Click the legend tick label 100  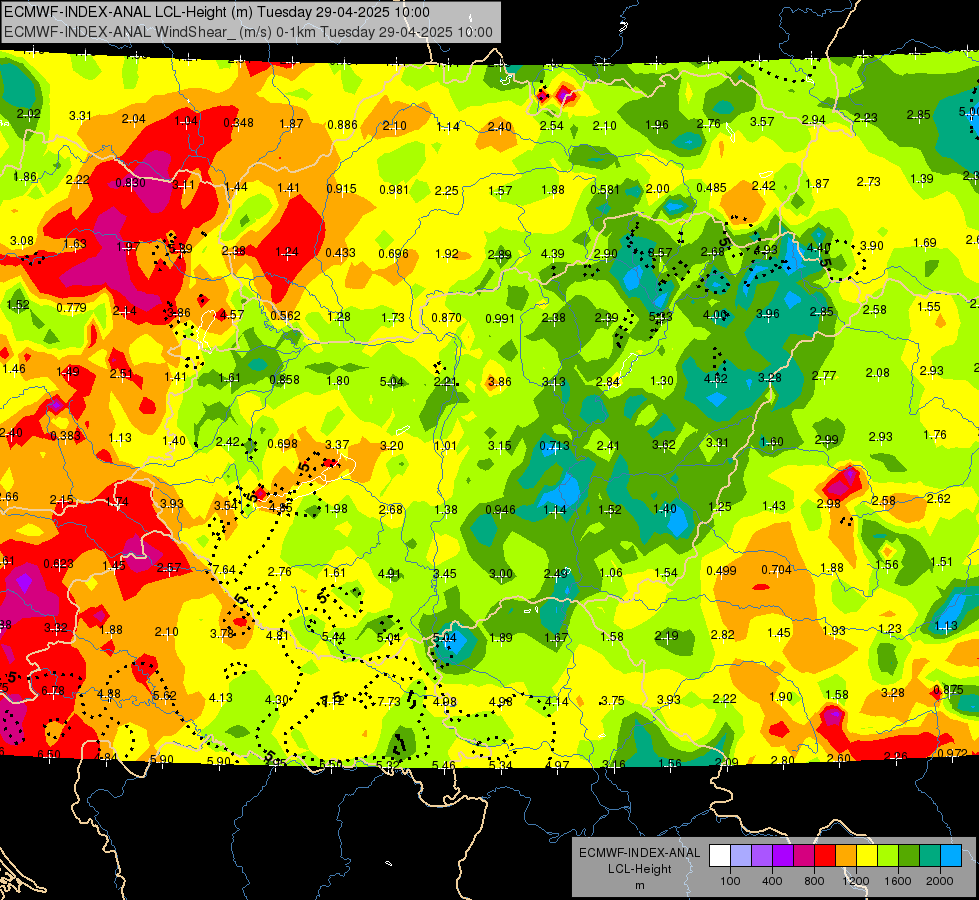(x=730, y=881)
